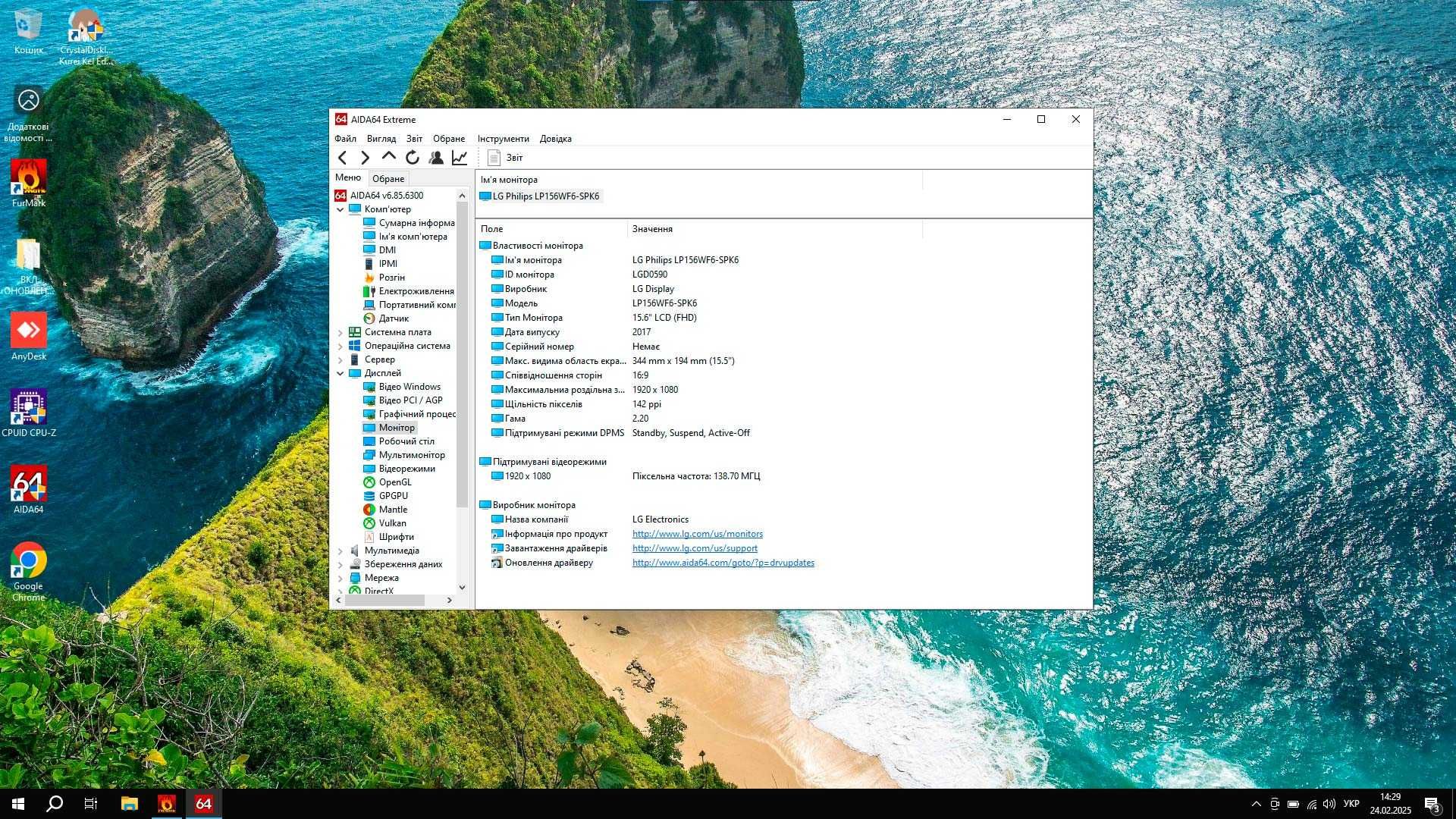Open the Шрифти fonts item
Viewport: 1456px width, 819px height.
click(x=389, y=537)
